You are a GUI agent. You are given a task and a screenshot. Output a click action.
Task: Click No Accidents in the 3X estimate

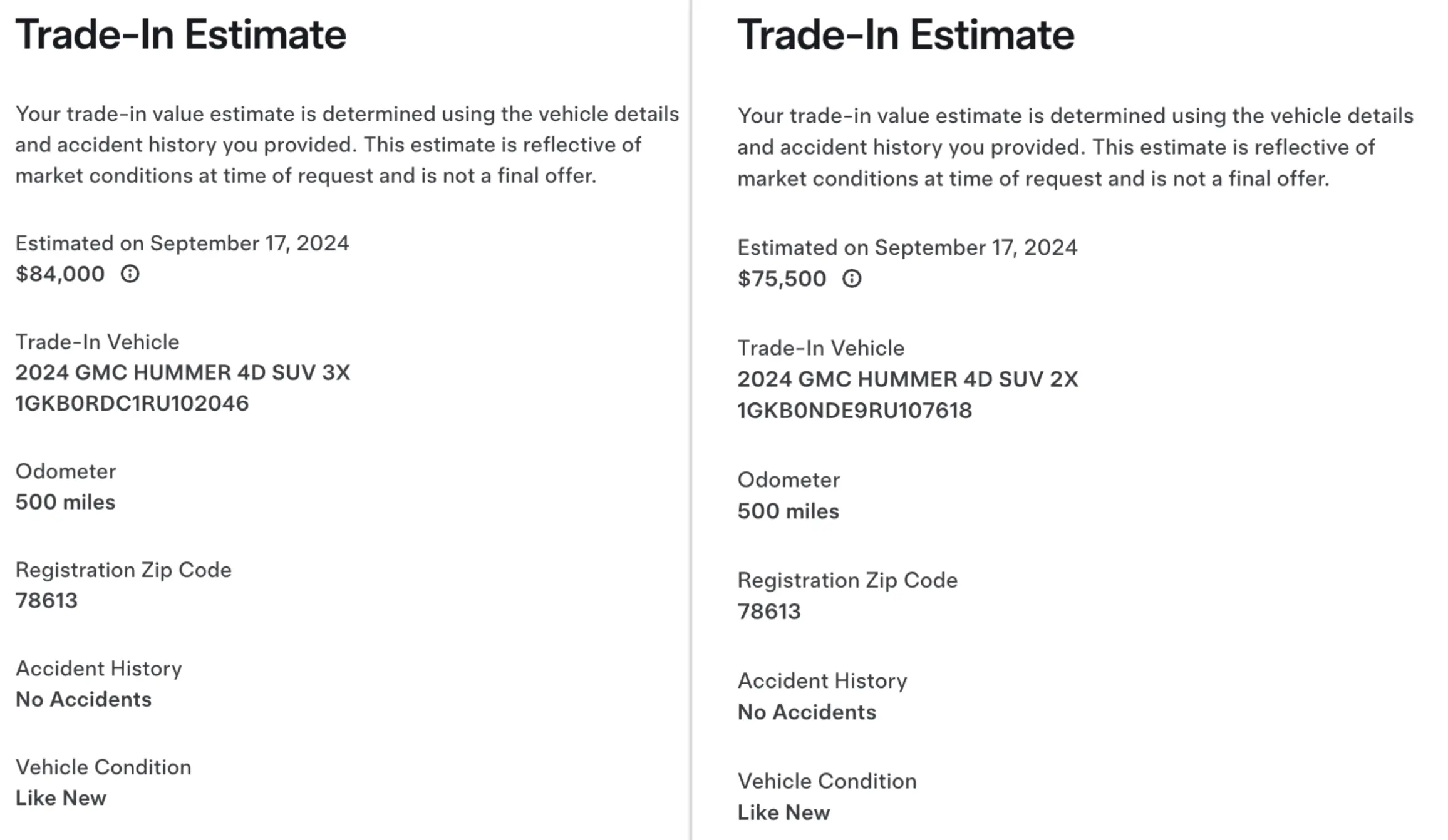(83, 699)
